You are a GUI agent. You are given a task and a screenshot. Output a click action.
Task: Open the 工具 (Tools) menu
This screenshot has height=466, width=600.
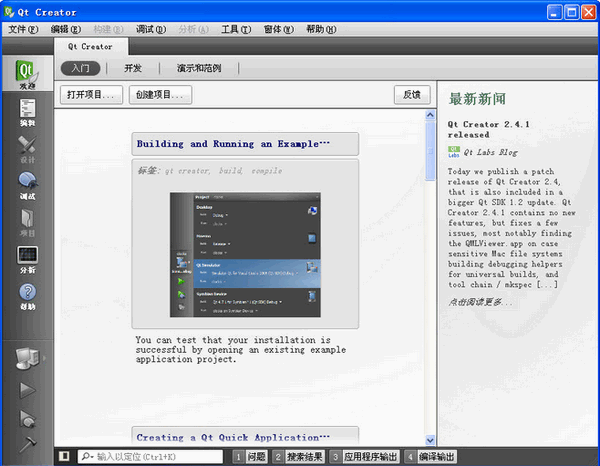click(x=236, y=29)
